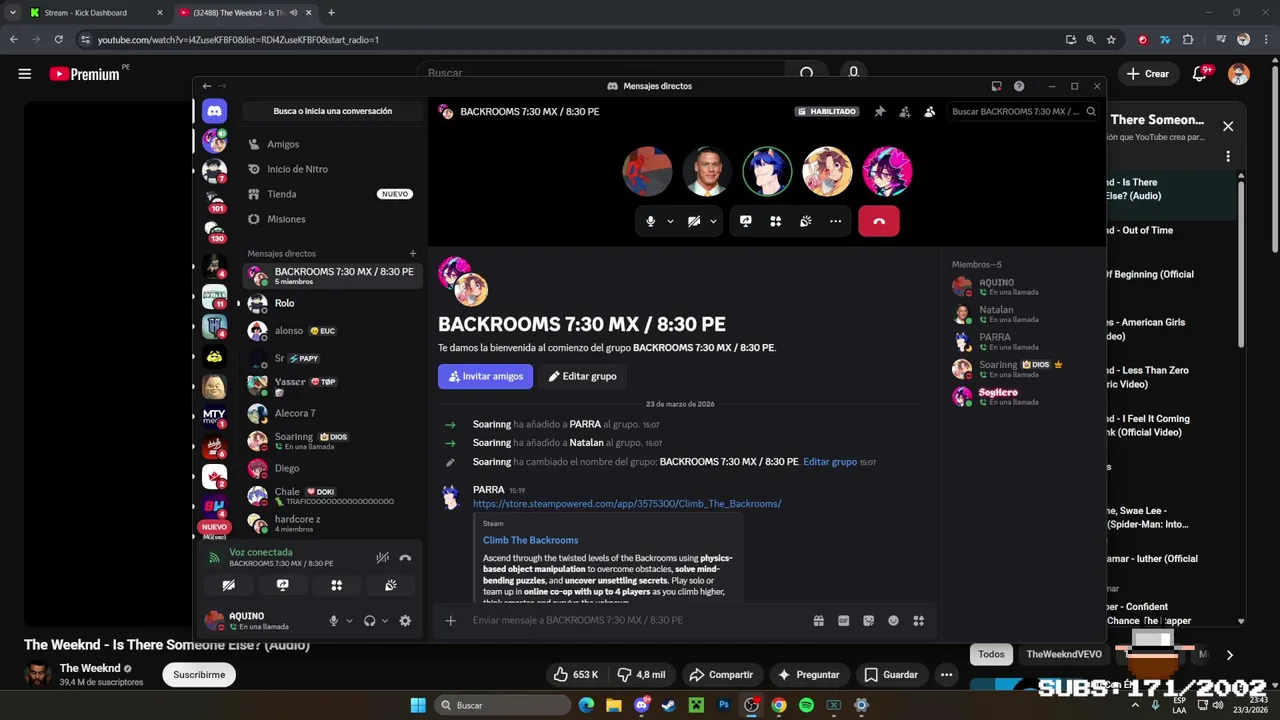Open the Windows Start menu
This screenshot has height=720, width=1280.
[x=418, y=705]
